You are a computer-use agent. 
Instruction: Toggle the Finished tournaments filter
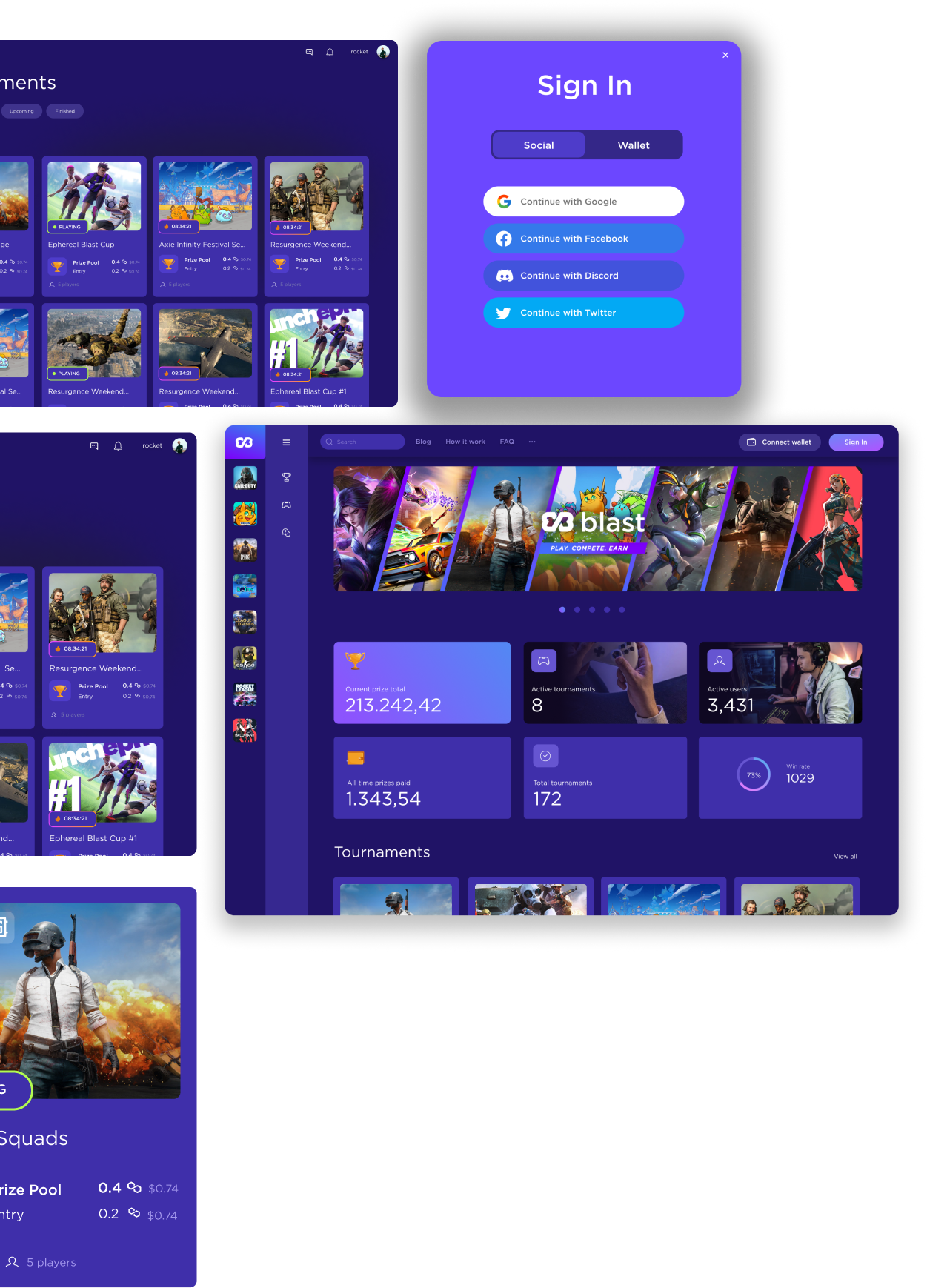click(65, 111)
